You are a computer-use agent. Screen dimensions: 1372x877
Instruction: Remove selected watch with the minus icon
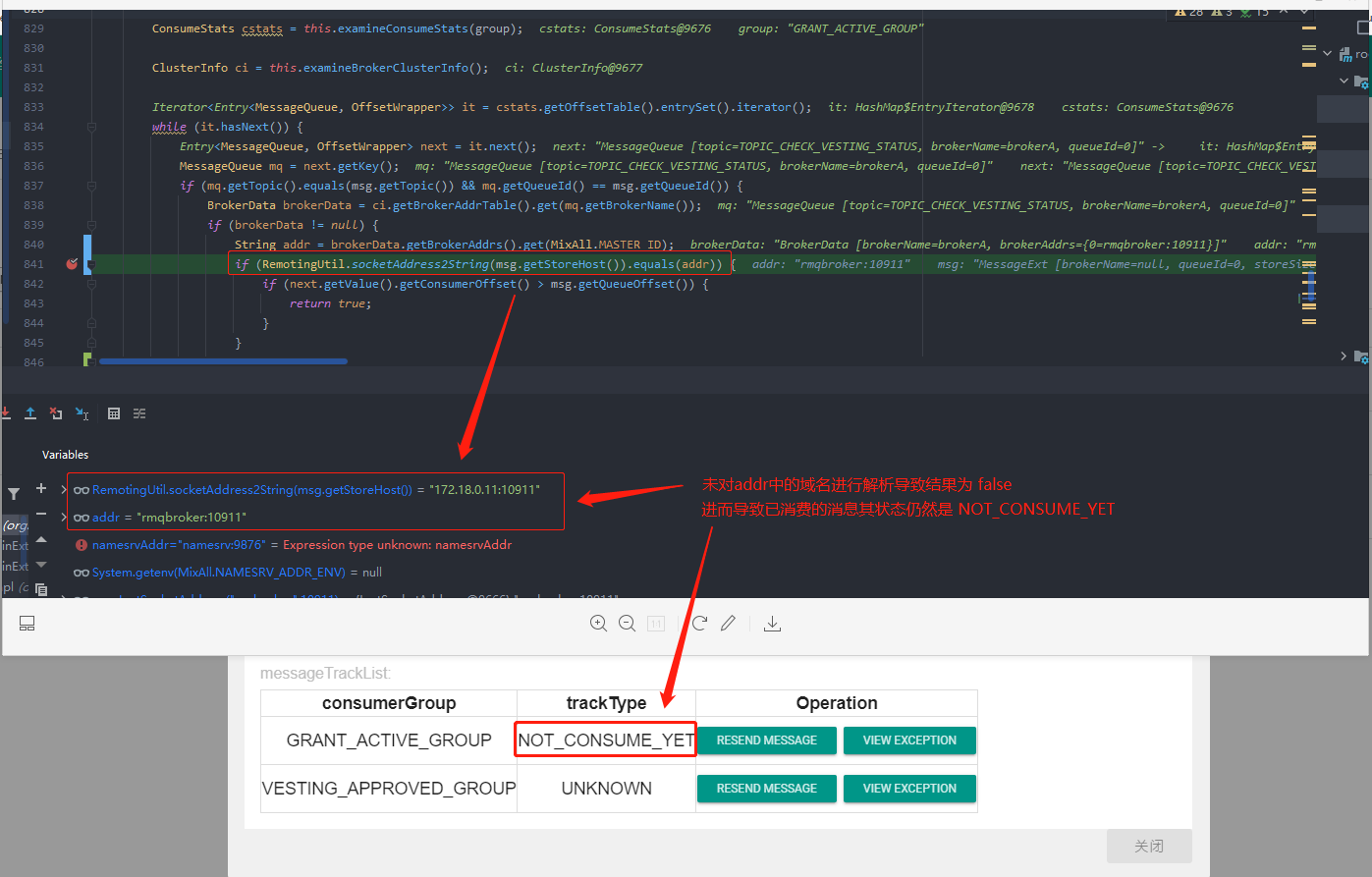click(x=41, y=515)
